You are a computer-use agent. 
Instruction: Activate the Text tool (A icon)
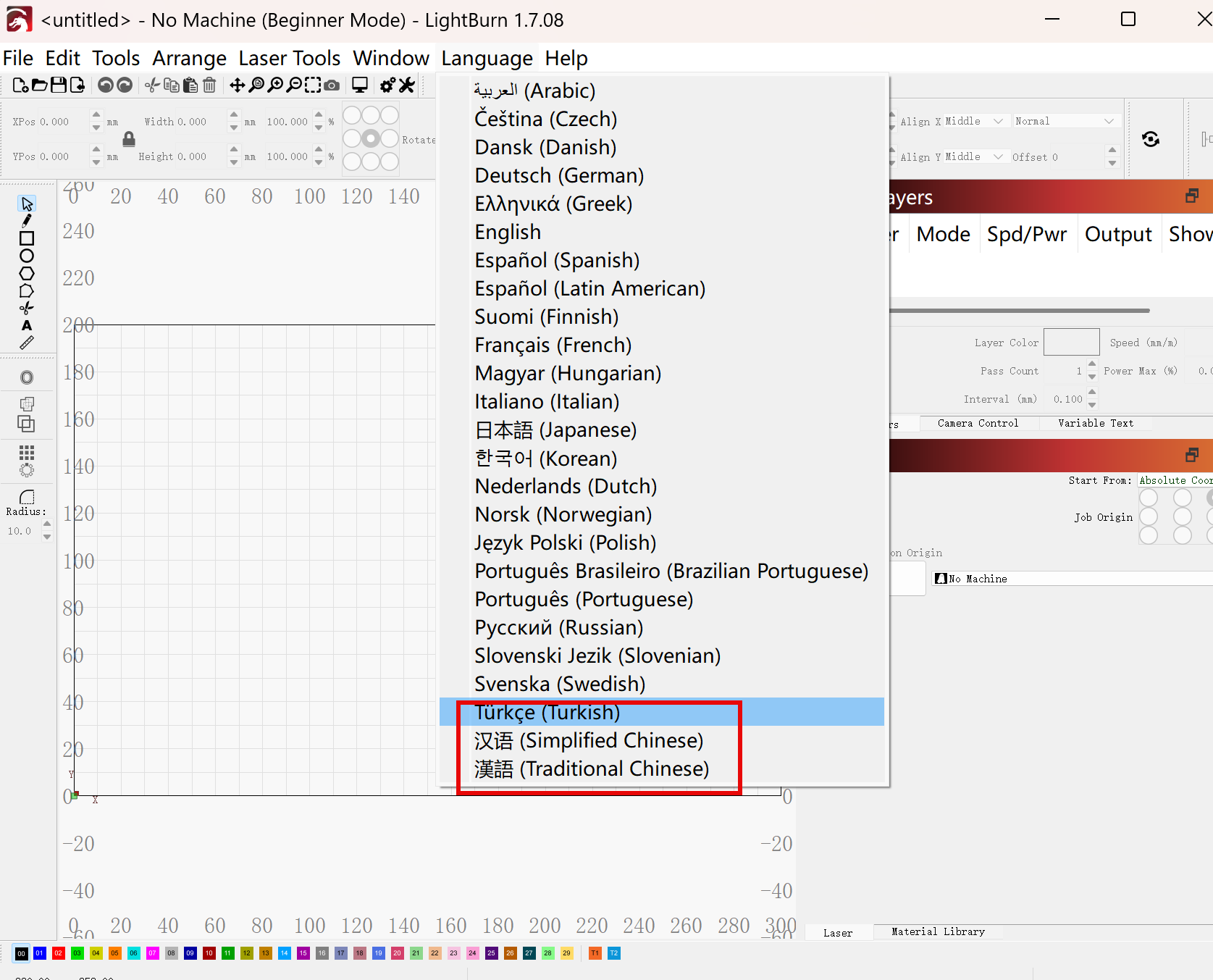coord(27,326)
